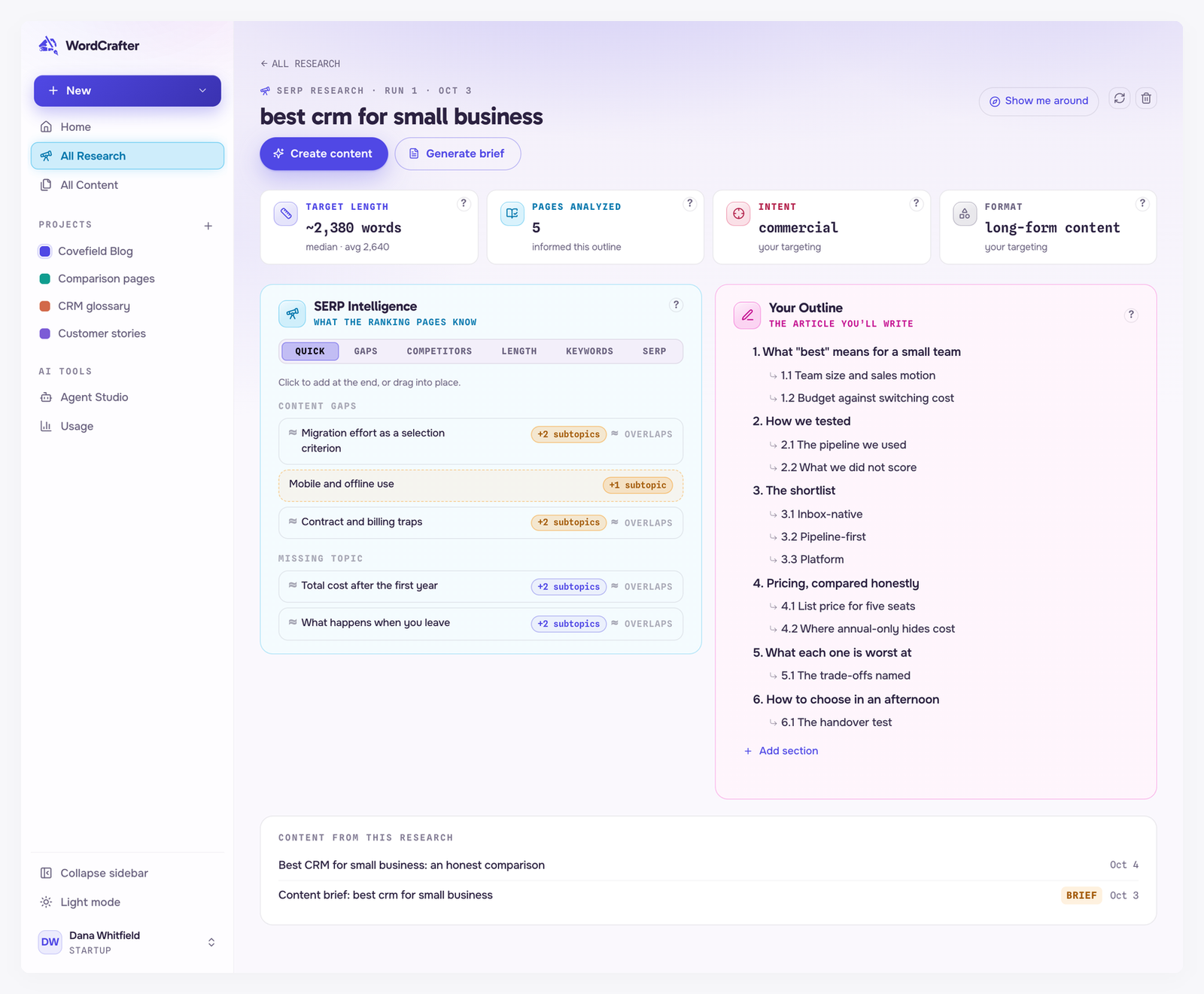The width and height of the screenshot is (1204, 994).
Task: Open Best CRM honest comparison content
Action: (708, 865)
